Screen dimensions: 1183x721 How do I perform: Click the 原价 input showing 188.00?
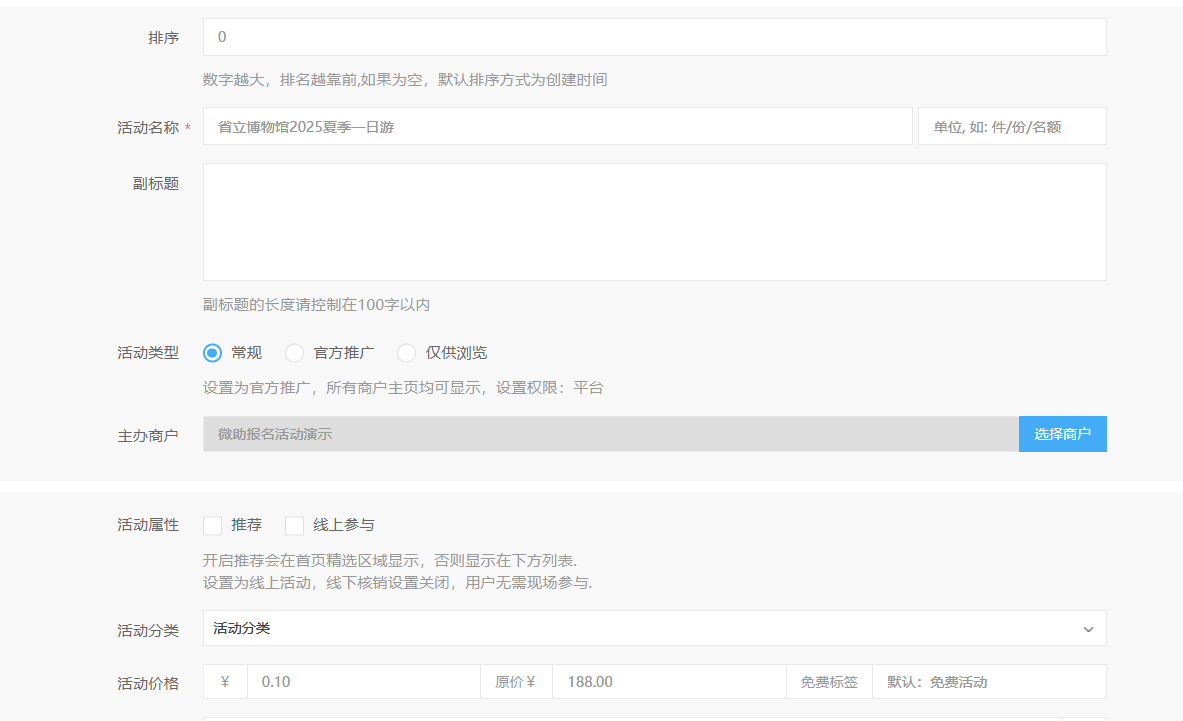click(x=668, y=682)
